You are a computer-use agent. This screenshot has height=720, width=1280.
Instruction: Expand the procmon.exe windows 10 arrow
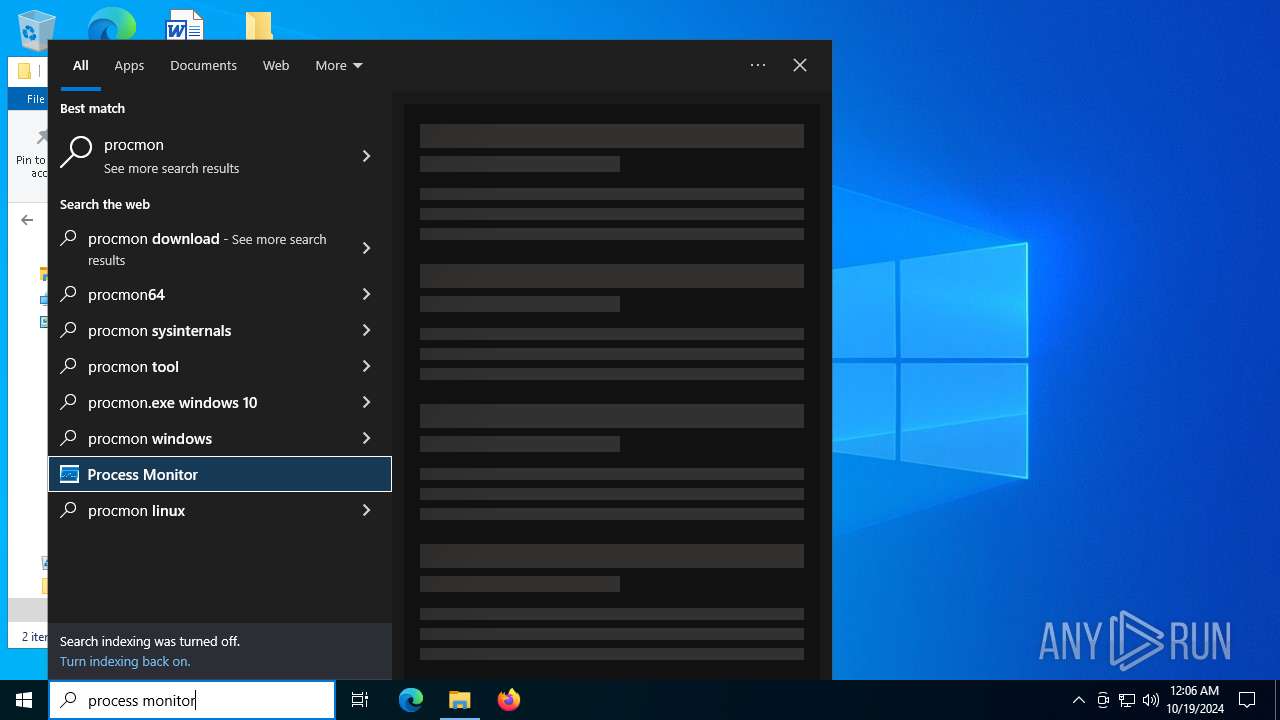pos(366,402)
